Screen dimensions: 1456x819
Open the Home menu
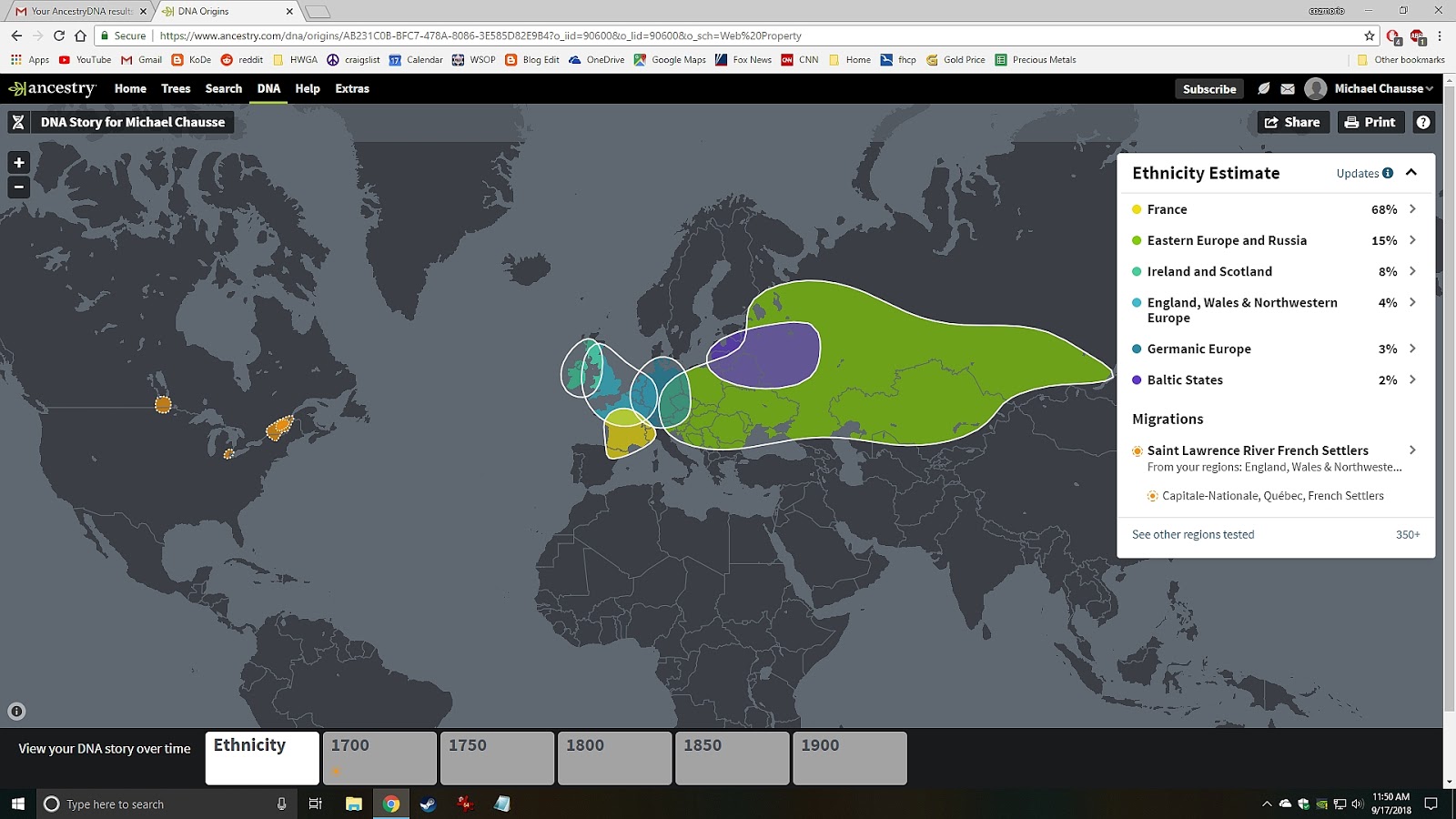(x=130, y=88)
